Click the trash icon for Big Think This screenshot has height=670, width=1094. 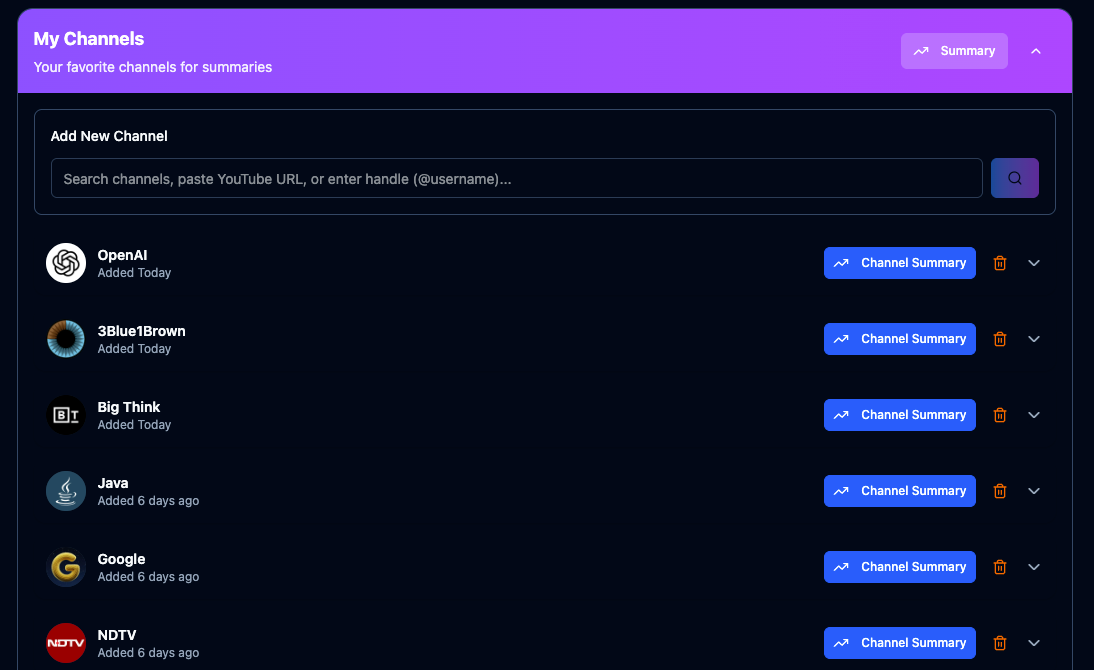point(999,415)
